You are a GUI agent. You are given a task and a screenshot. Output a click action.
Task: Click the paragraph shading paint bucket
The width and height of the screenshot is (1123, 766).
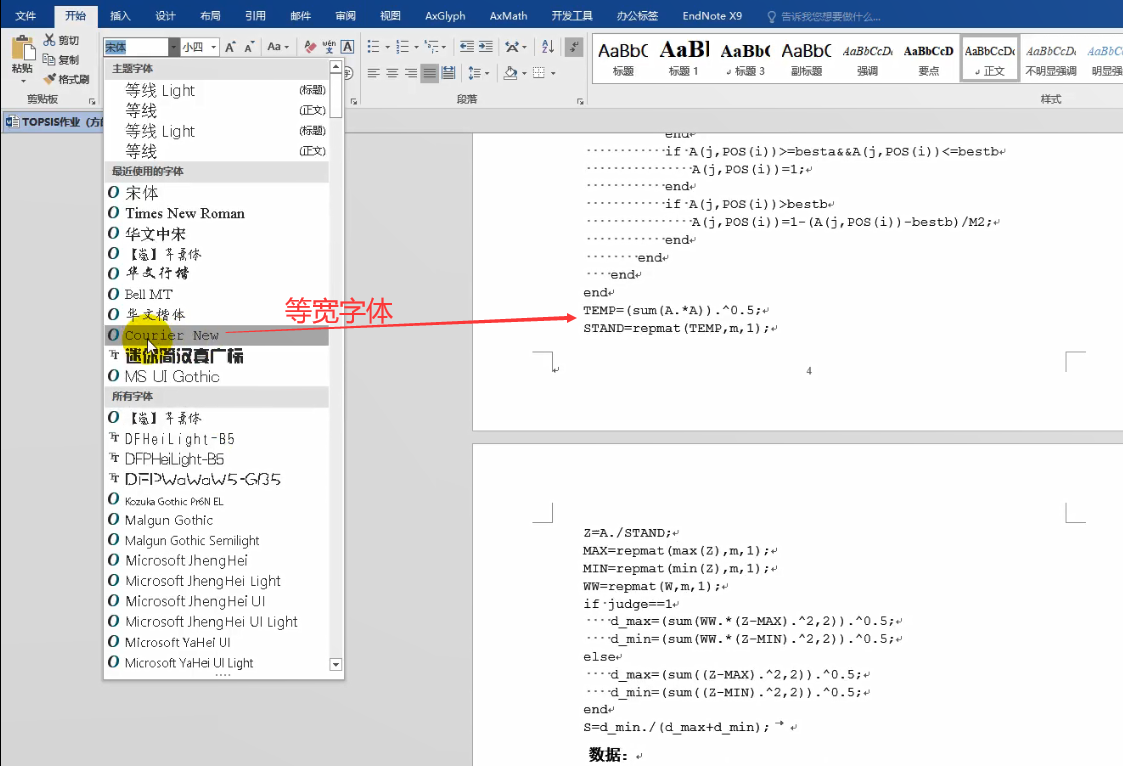click(511, 73)
